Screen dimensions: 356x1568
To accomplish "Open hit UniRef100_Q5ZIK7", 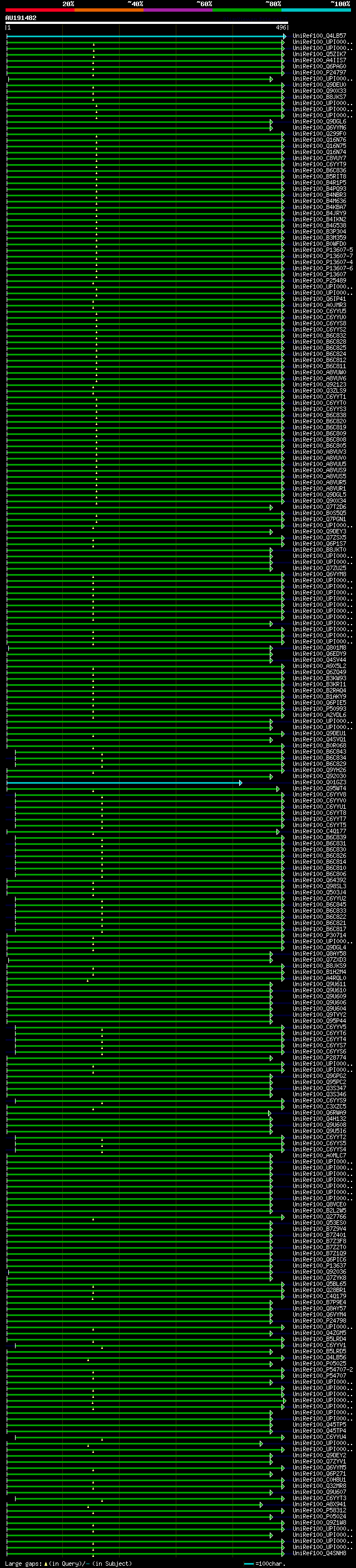I will pyautogui.click(x=319, y=54).
